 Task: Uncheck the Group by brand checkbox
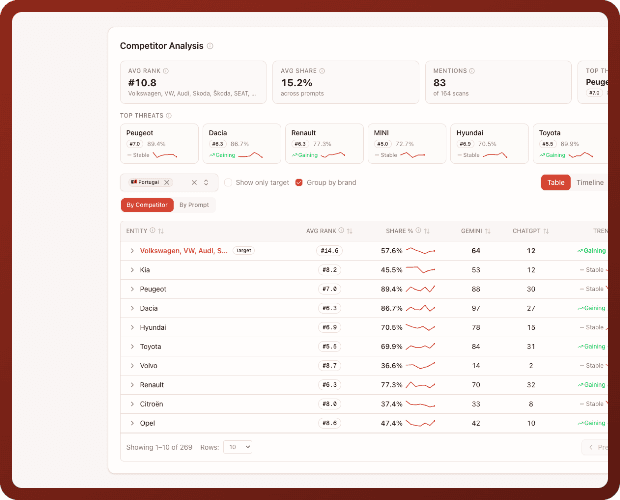point(299,183)
